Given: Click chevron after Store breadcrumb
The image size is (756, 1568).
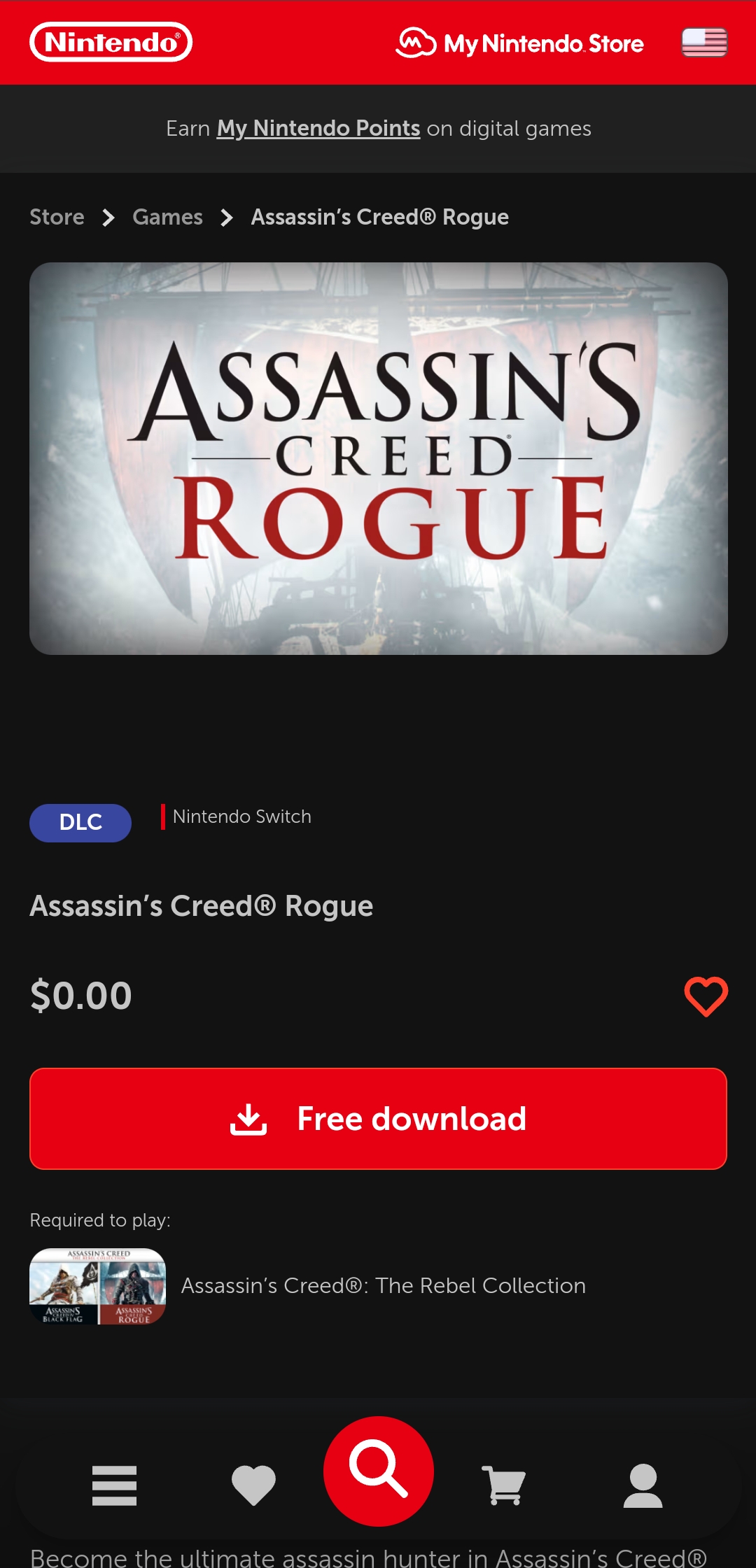Looking at the screenshot, I should click(x=108, y=218).
